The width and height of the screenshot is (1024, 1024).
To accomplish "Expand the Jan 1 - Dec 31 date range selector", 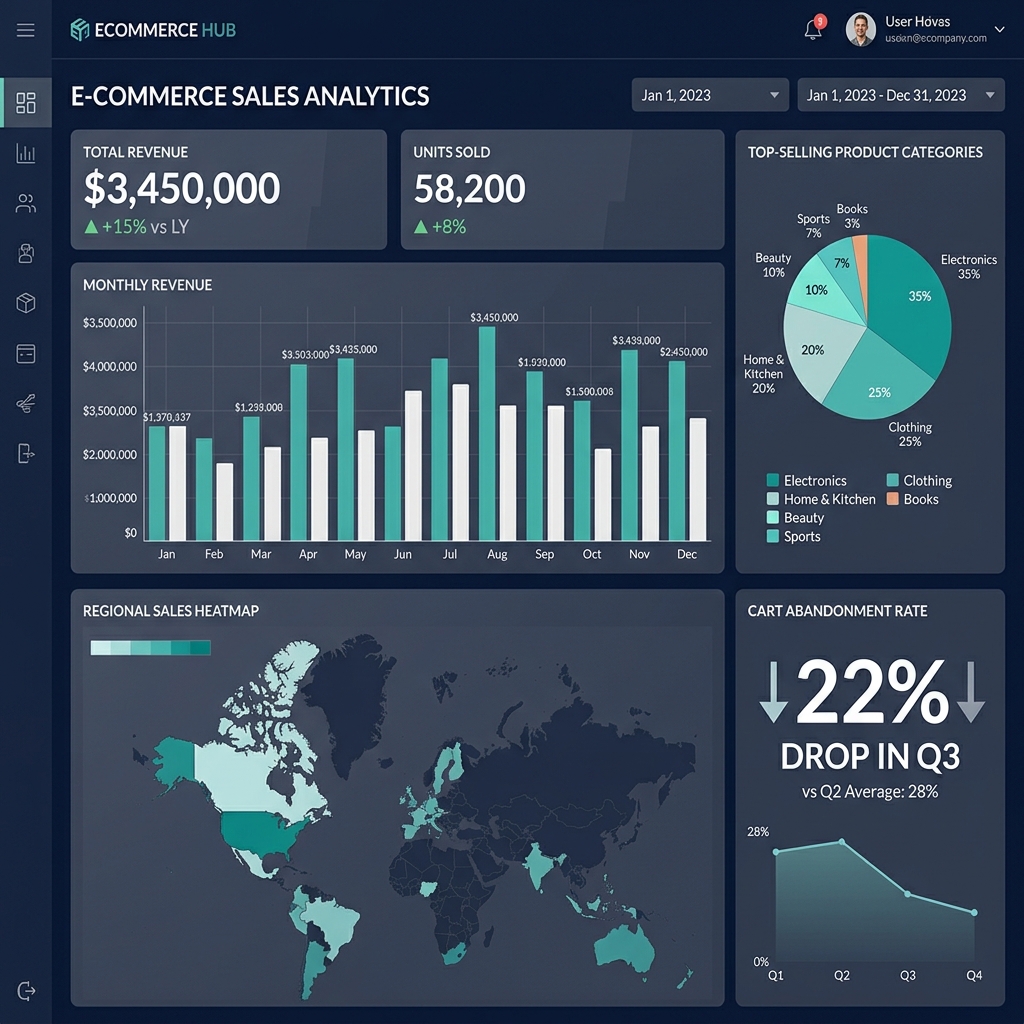I will pos(899,94).
